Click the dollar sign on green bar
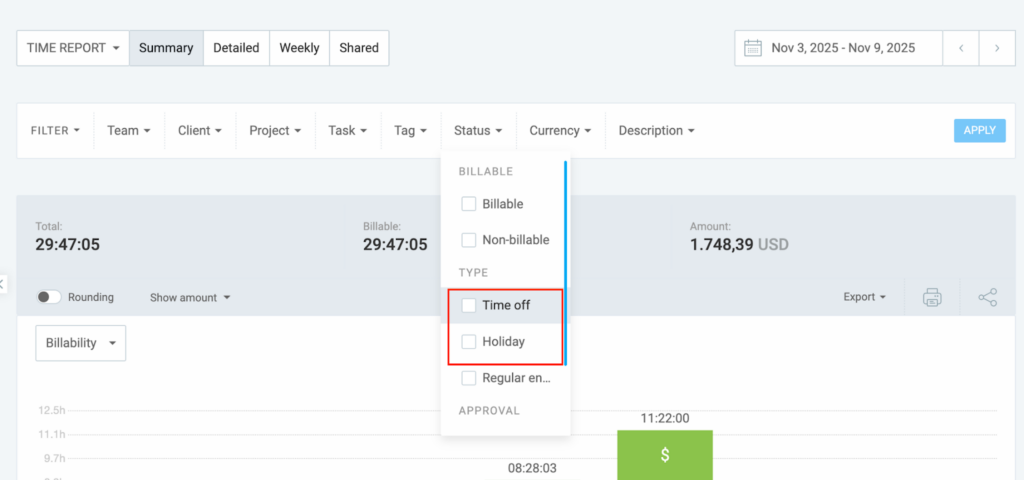 tap(665, 455)
